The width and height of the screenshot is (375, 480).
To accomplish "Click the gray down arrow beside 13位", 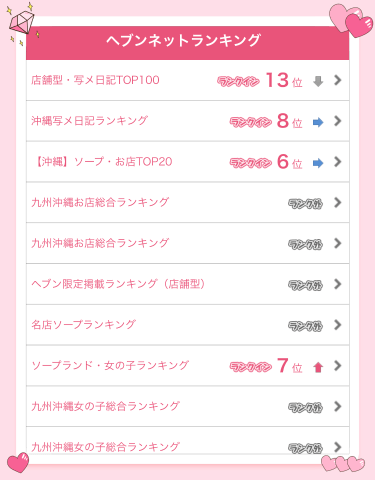I will 318,81.
